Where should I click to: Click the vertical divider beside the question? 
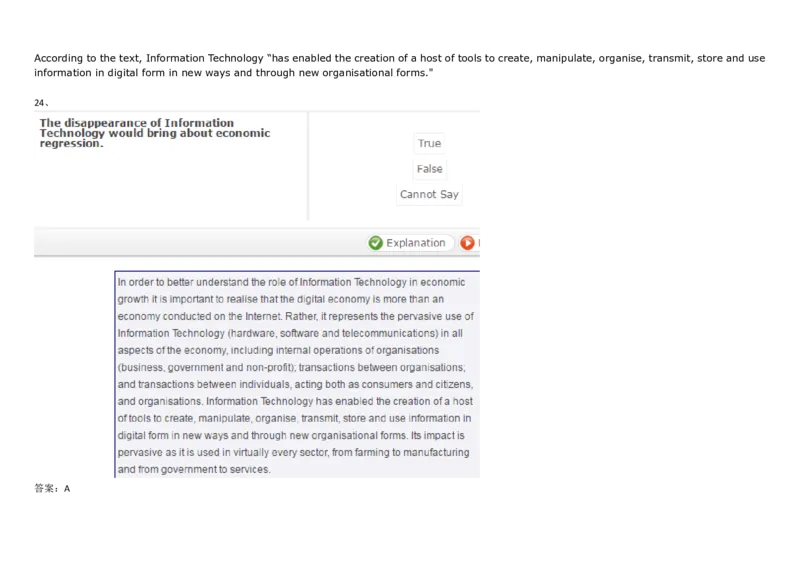(308, 165)
